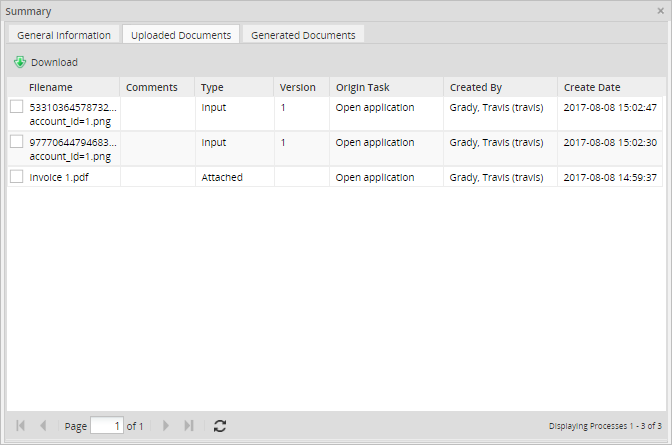Select the invoice 1.pdf filename
This screenshot has height=445, width=672.
pos(60,177)
